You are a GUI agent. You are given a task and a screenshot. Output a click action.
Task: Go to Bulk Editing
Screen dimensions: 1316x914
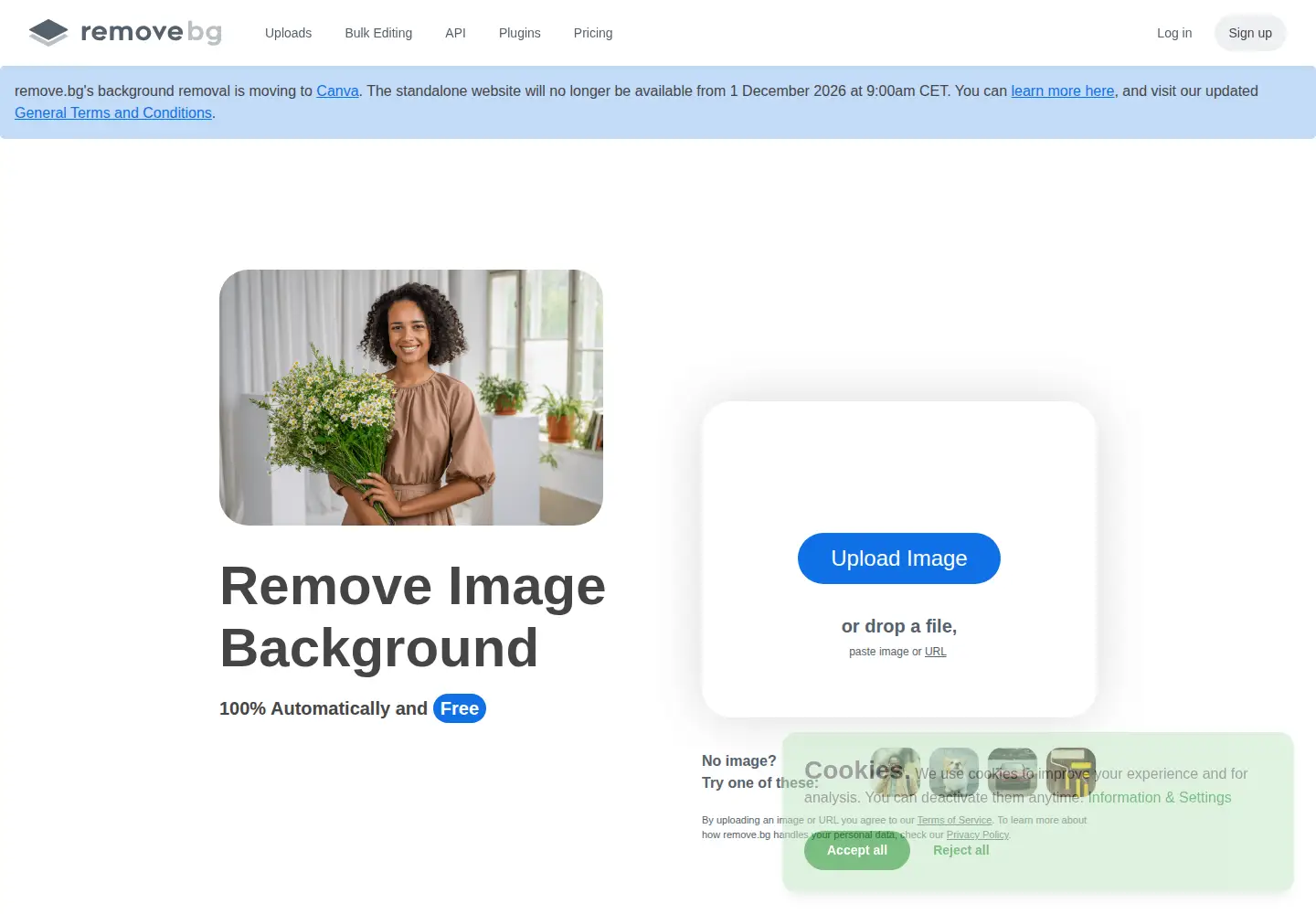[378, 33]
